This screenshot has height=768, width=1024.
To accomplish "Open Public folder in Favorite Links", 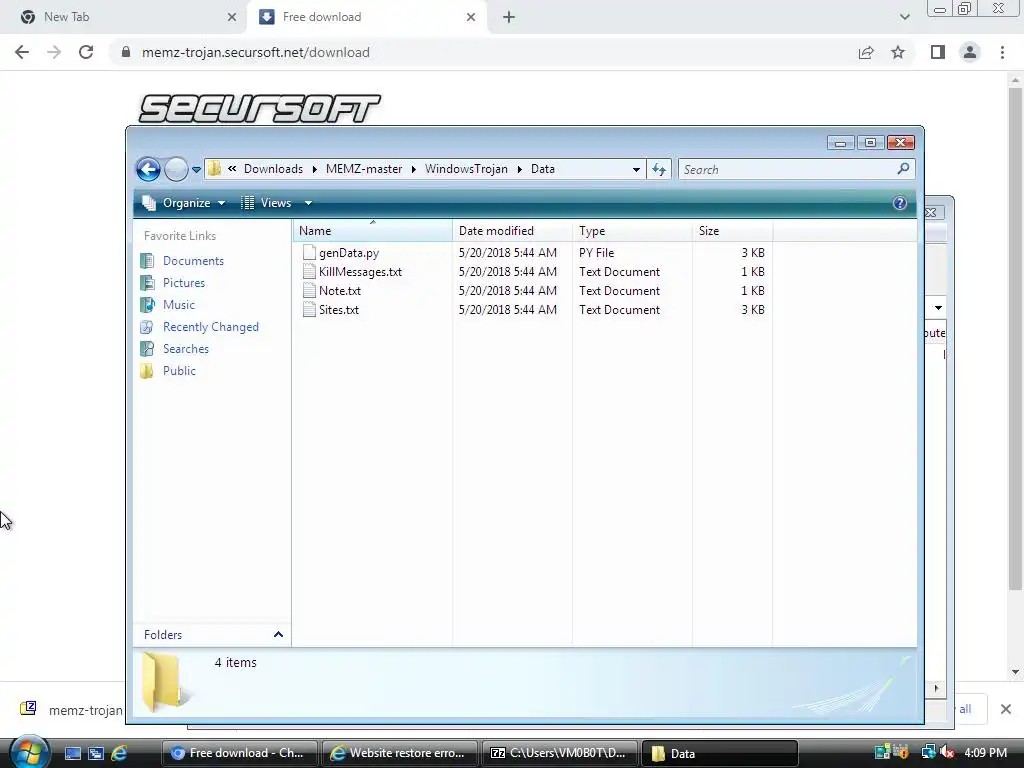I will [x=180, y=371].
